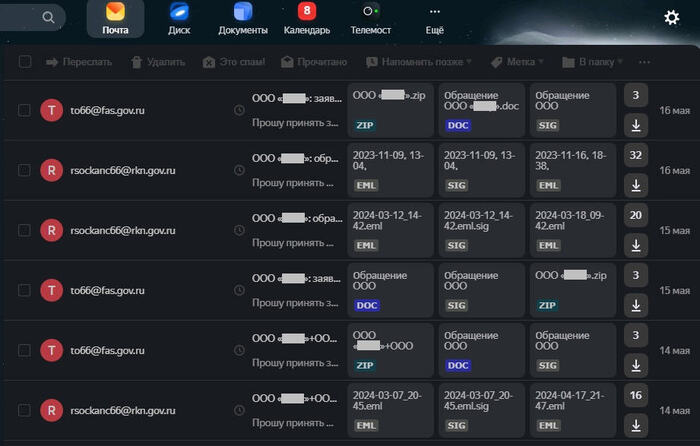Click clock icon on 15 мая fas.gov.ru email

point(239,290)
